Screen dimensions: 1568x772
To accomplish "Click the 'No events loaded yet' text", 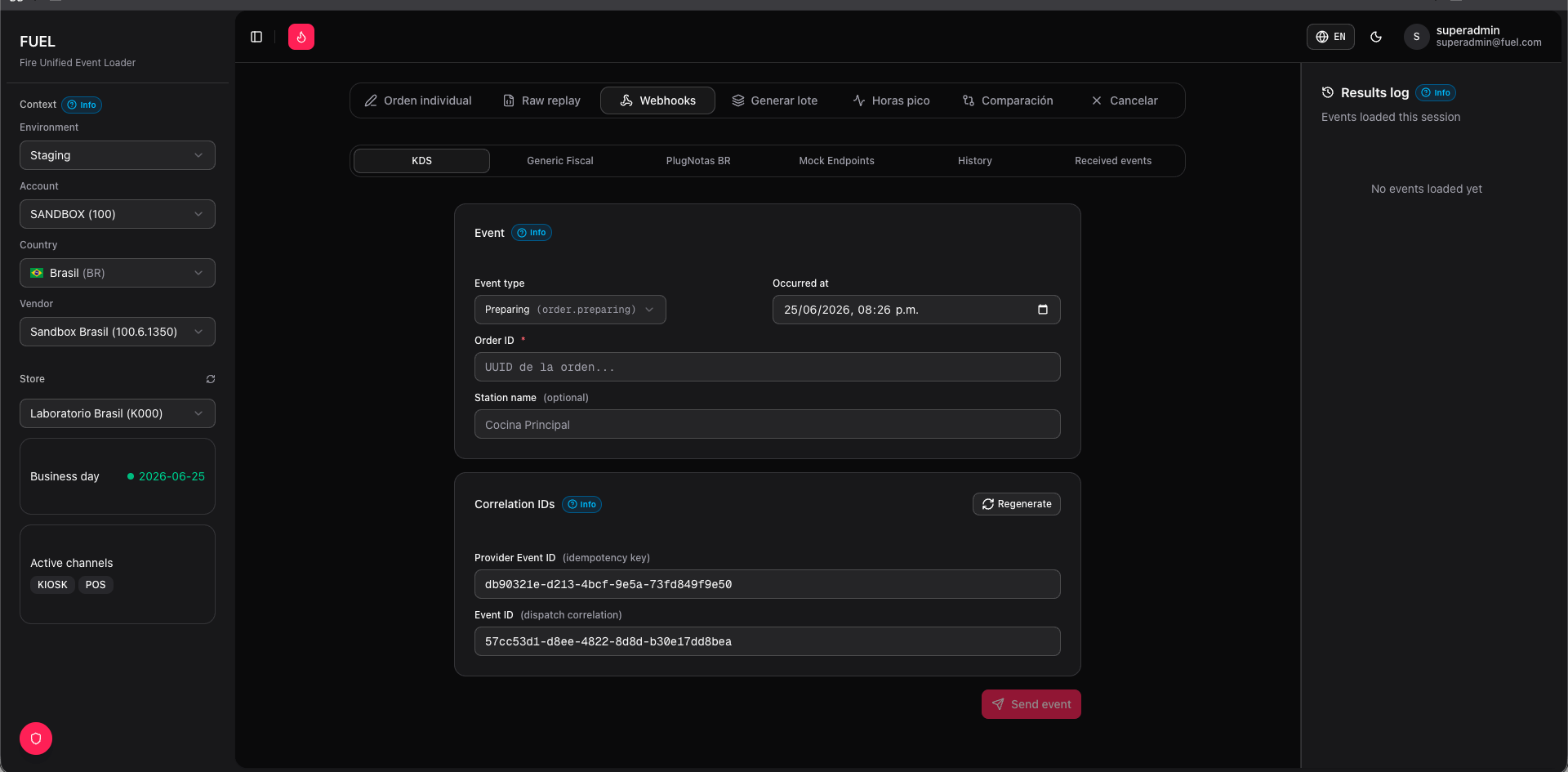I will 1427,189.
